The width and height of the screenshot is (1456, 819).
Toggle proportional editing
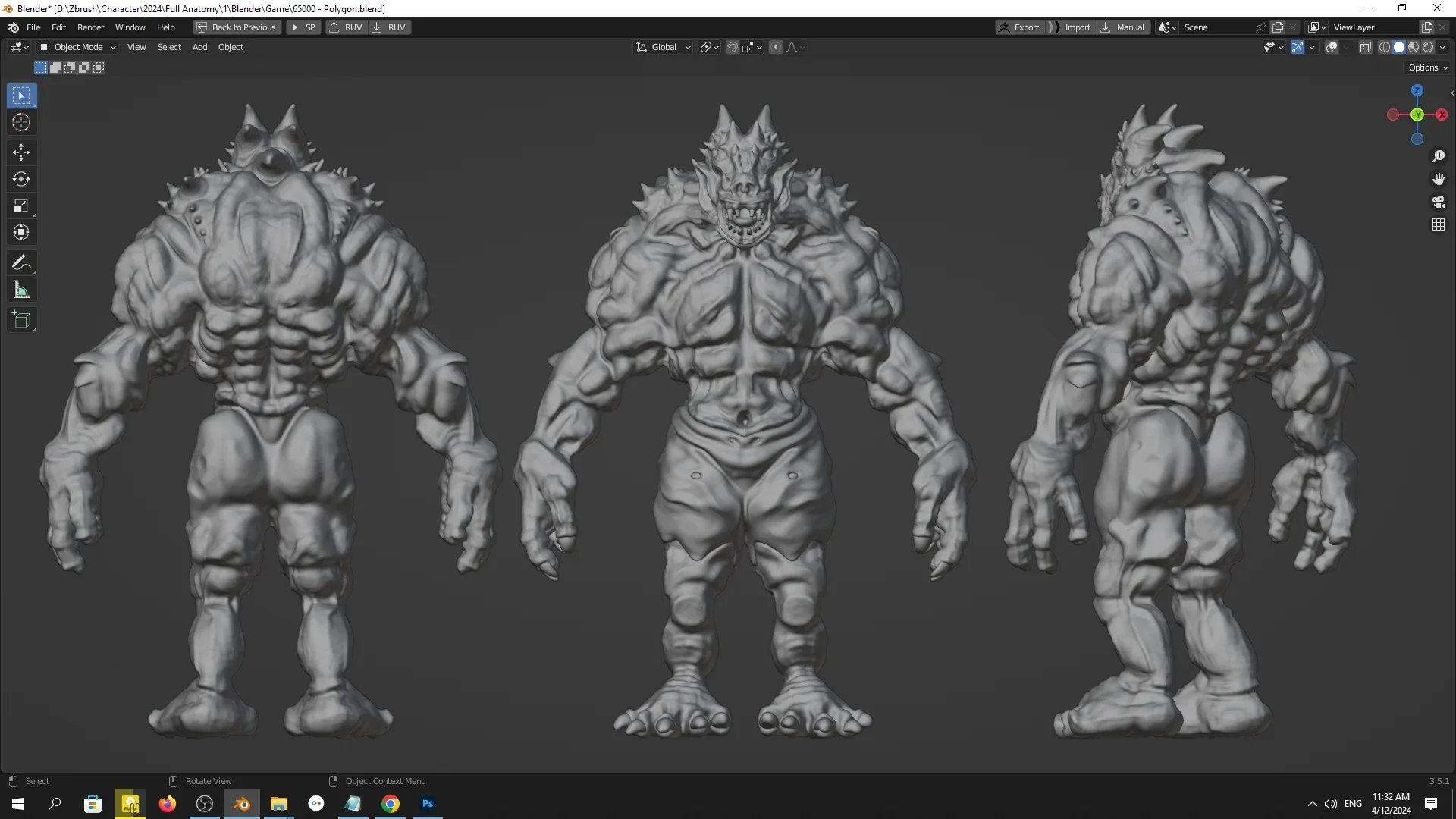pos(775,47)
